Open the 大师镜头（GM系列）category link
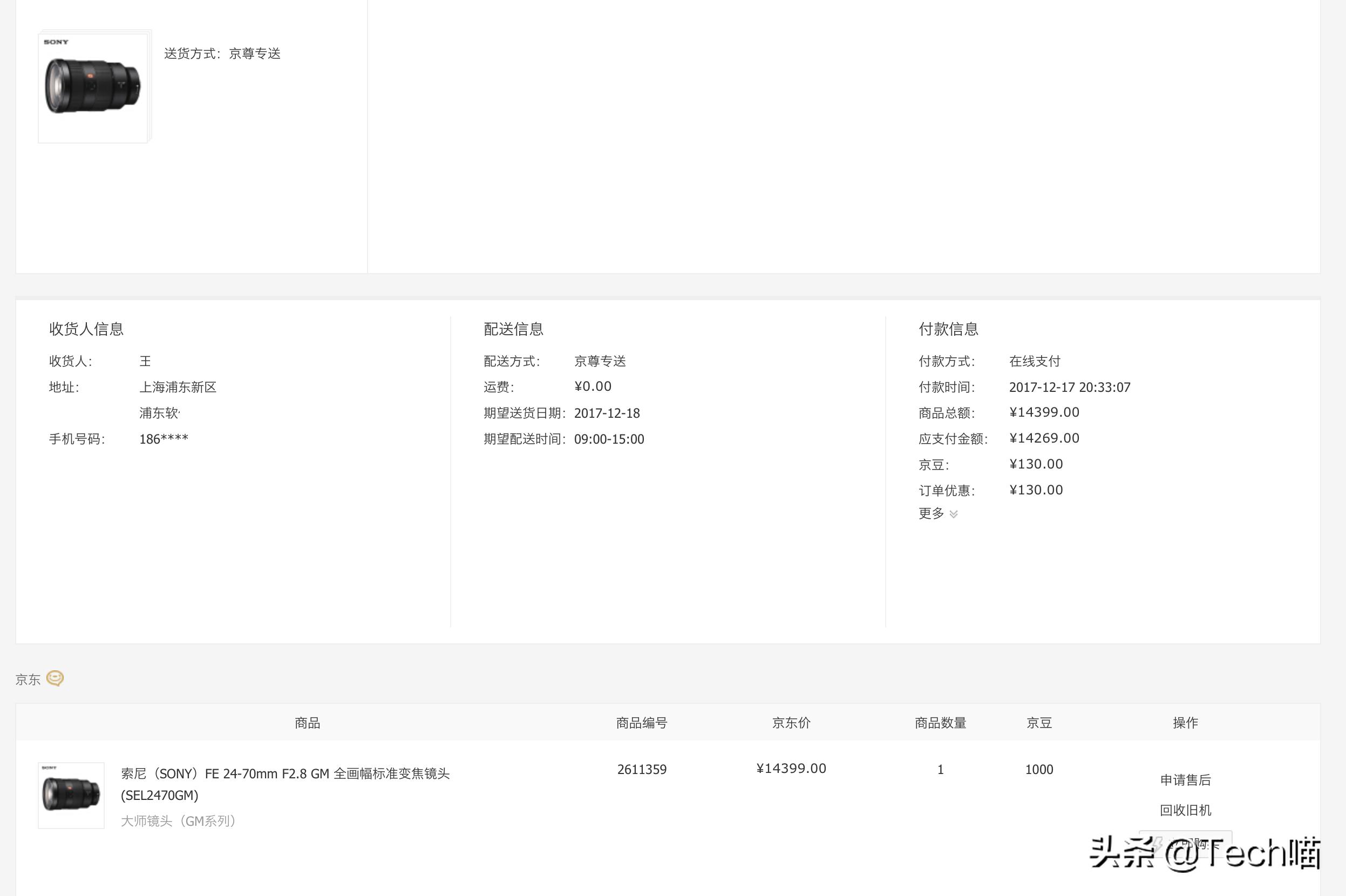Screen dimensions: 1346x896 [x=178, y=821]
